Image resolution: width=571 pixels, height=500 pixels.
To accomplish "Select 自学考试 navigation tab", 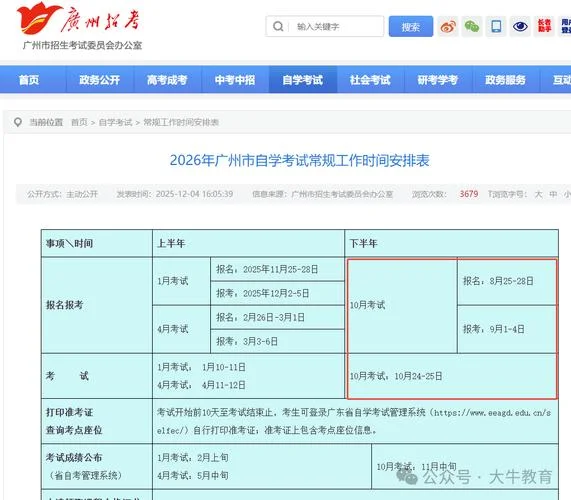I will pos(303,80).
